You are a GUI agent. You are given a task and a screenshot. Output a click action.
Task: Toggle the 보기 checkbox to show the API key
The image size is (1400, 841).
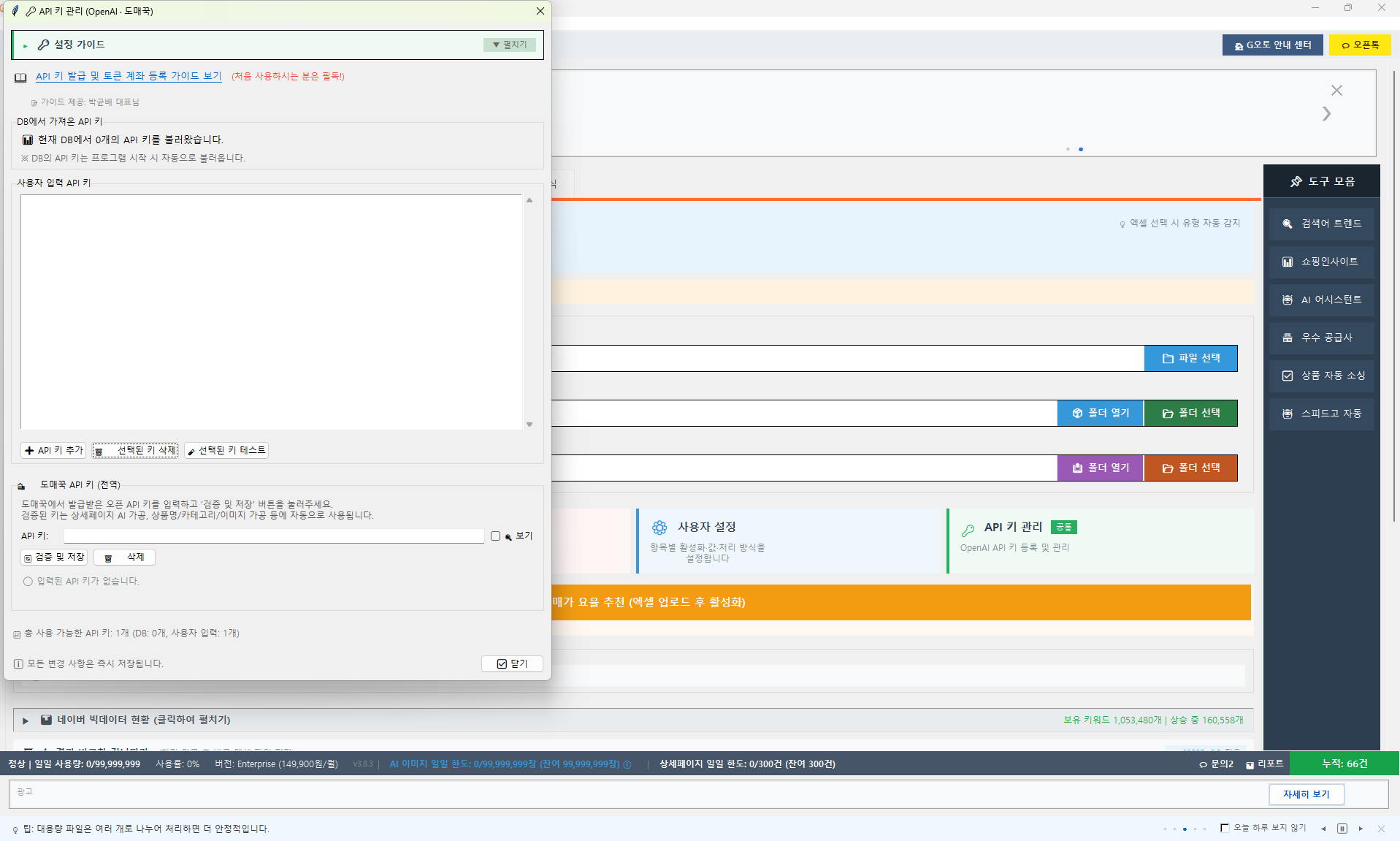point(496,536)
